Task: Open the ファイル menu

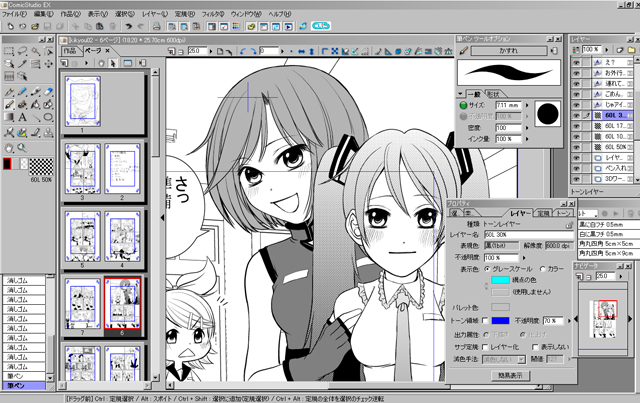Action: [14, 14]
